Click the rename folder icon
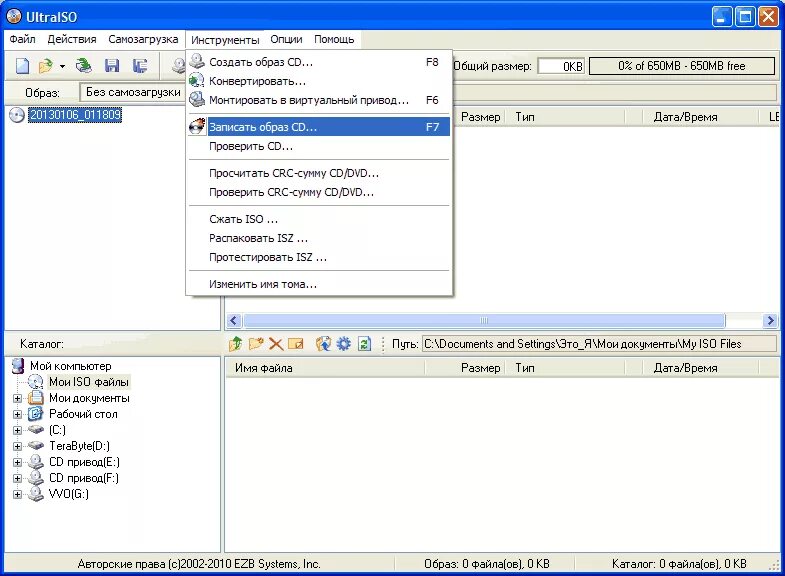 click(x=296, y=344)
